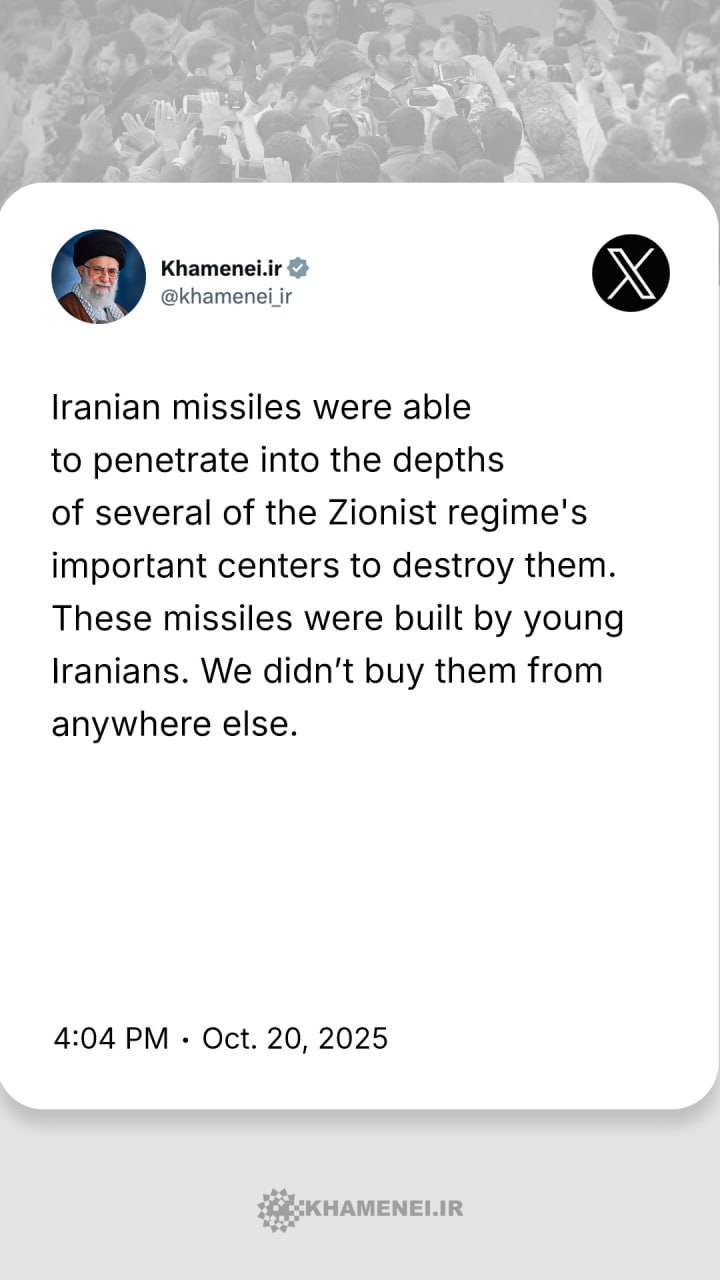720x1280 pixels.
Task: Click the Khamenei.ir footer emblem
Action: tap(278, 1209)
